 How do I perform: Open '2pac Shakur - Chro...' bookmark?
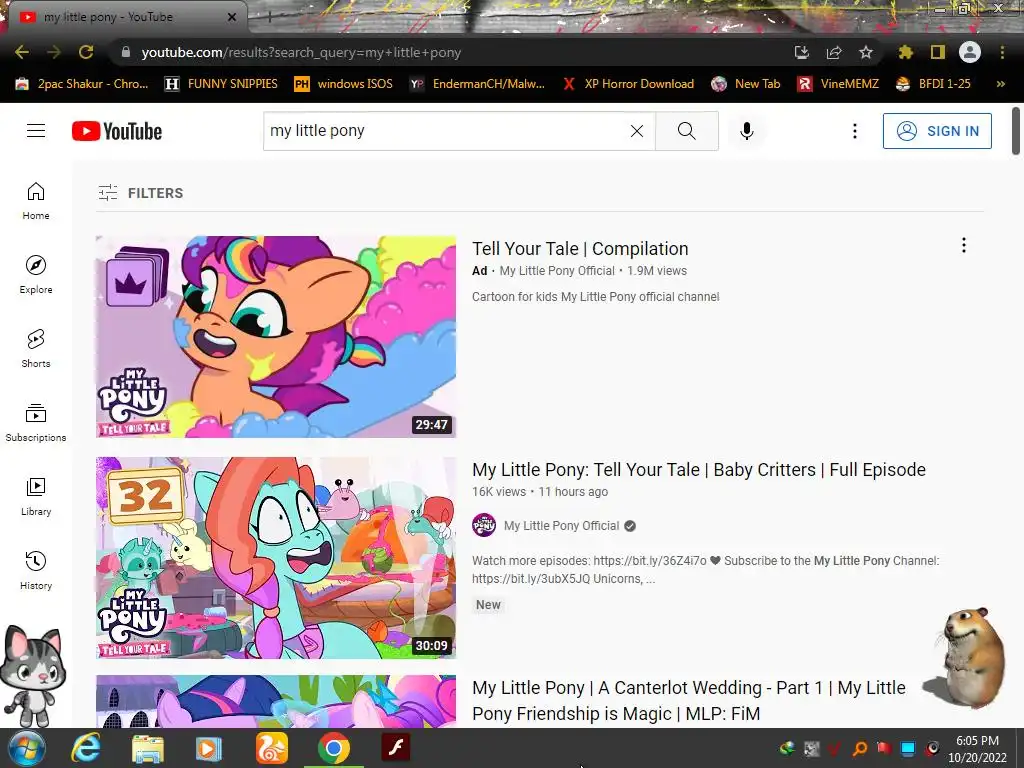pyautogui.click(x=82, y=84)
